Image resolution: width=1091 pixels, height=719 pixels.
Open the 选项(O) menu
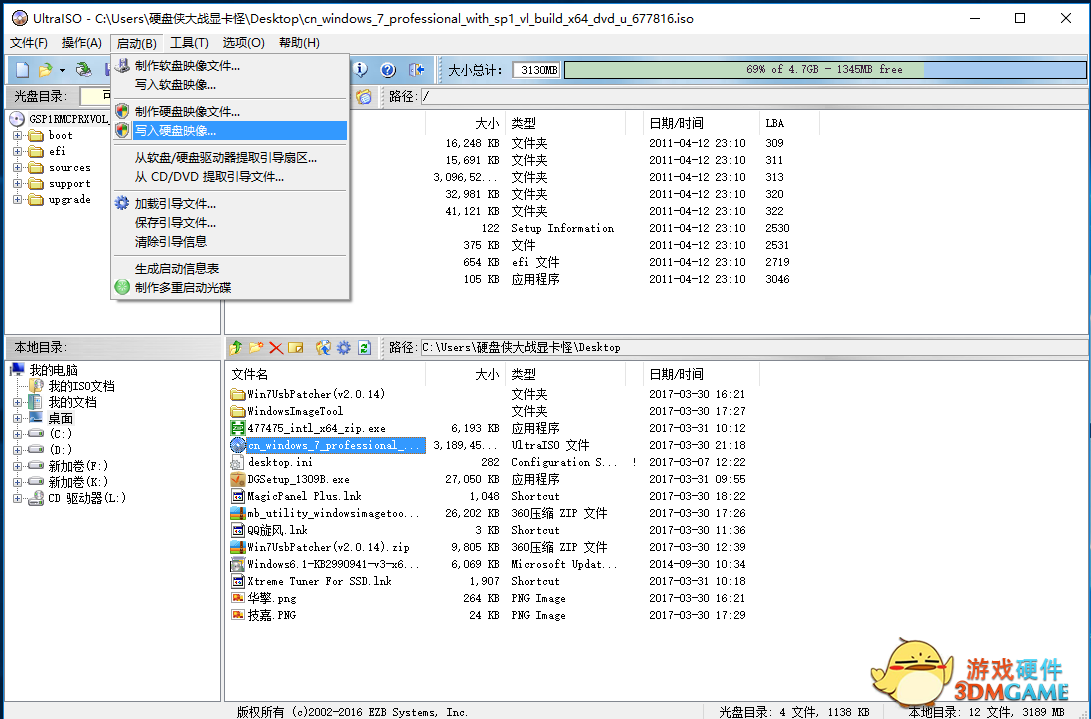pyautogui.click(x=244, y=43)
